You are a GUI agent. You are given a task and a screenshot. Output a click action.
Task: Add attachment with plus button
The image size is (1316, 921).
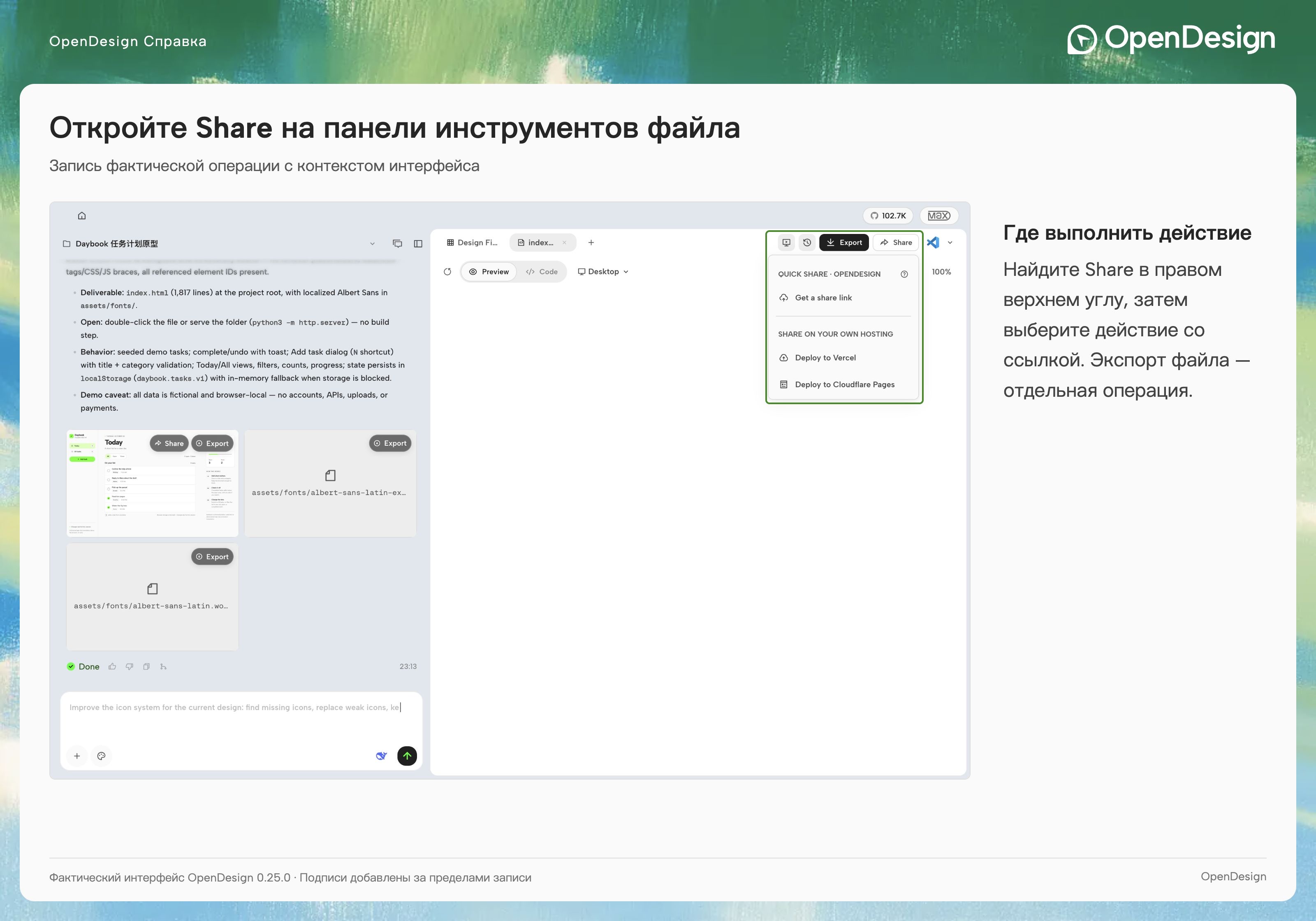coord(77,756)
